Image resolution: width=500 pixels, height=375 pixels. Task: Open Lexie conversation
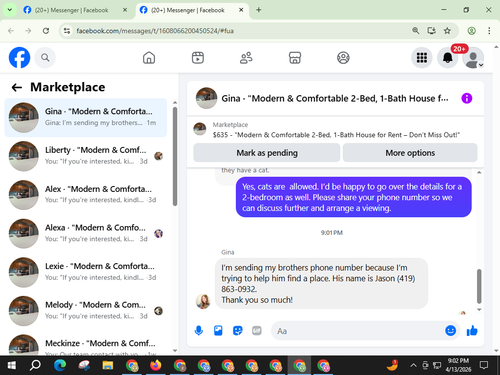coord(86,272)
